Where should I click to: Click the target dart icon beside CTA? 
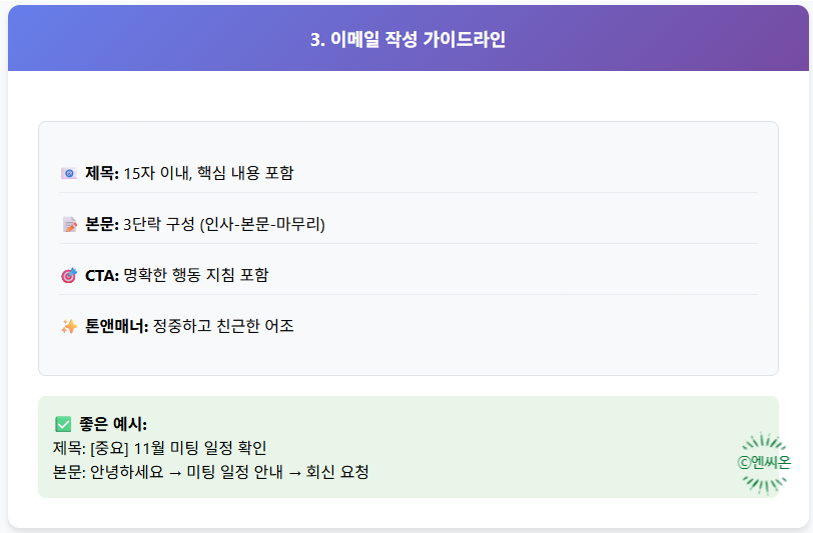(x=69, y=275)
